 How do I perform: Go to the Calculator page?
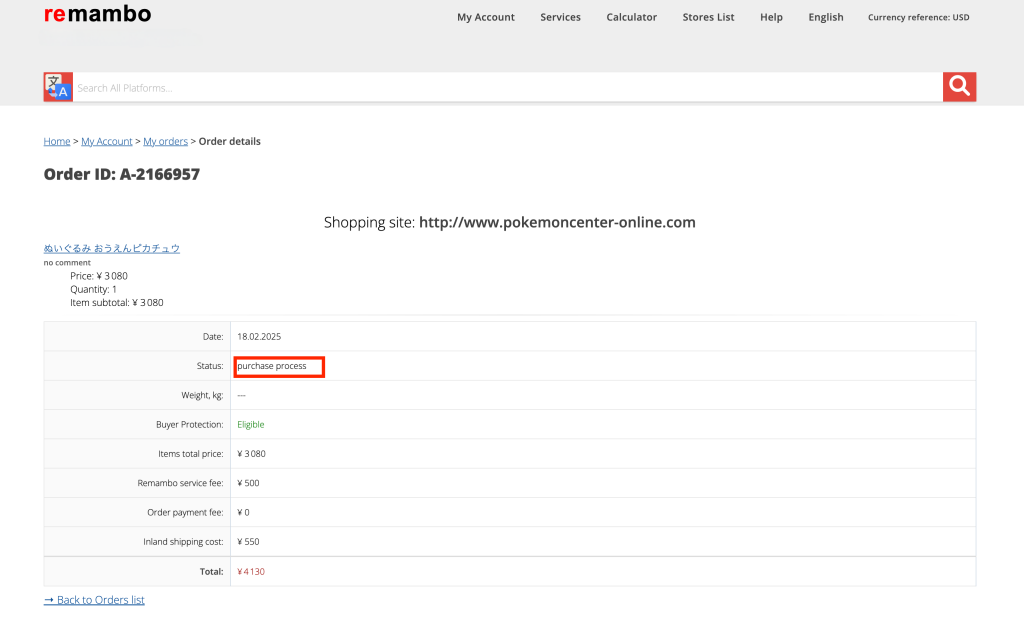coord(631,17)
